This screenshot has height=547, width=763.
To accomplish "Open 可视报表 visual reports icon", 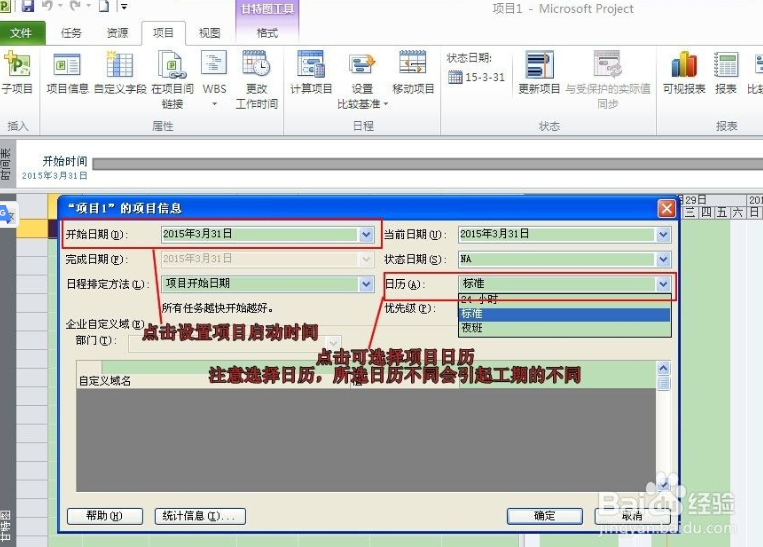I will tap(684, 67).
